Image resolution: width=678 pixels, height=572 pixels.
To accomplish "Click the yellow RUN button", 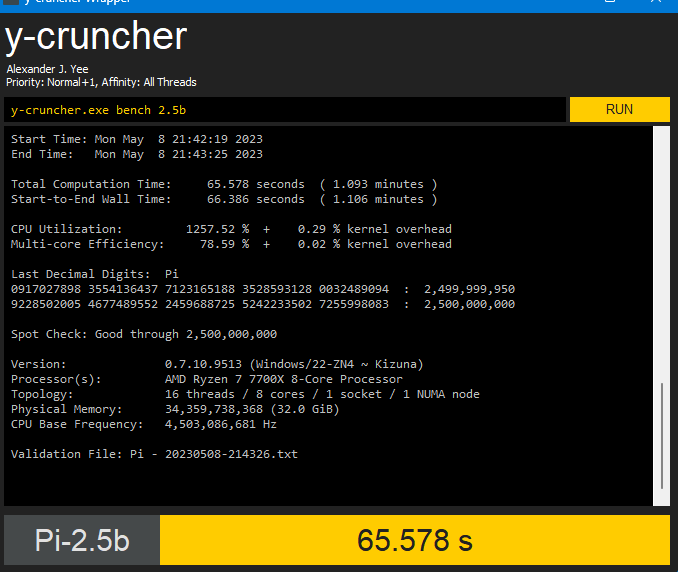I will [x=620, y=109].
